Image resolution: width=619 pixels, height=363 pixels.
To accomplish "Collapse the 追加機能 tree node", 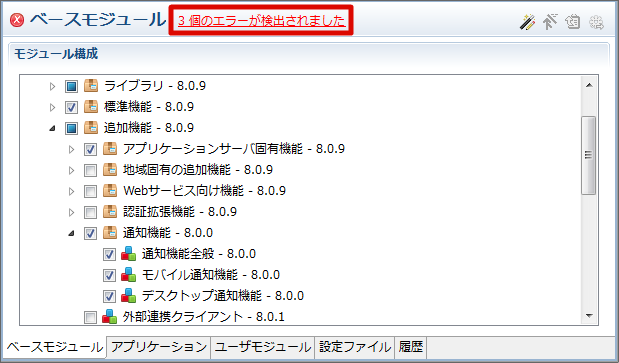I will pyautogui.click(x=53, y=128).
